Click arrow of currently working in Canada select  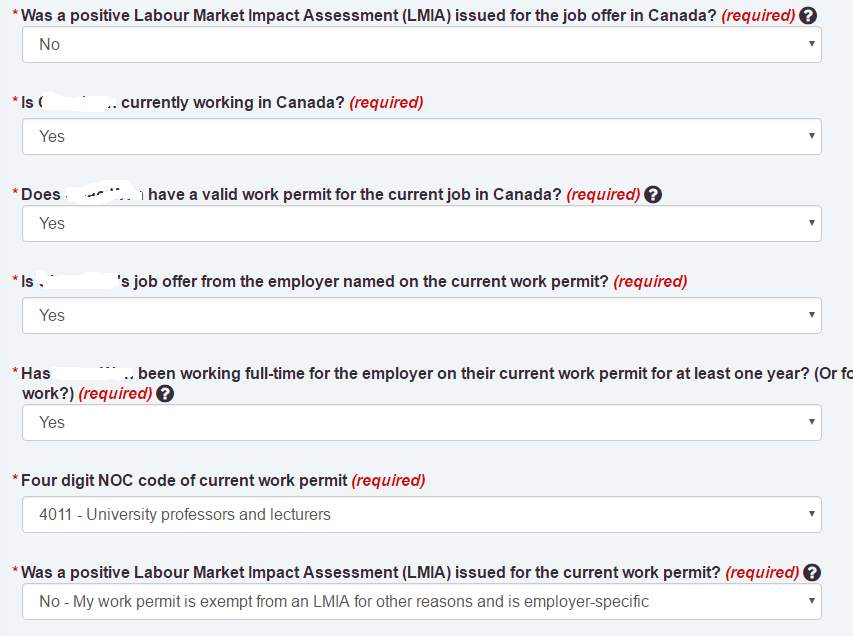click(x=812, y=136)
